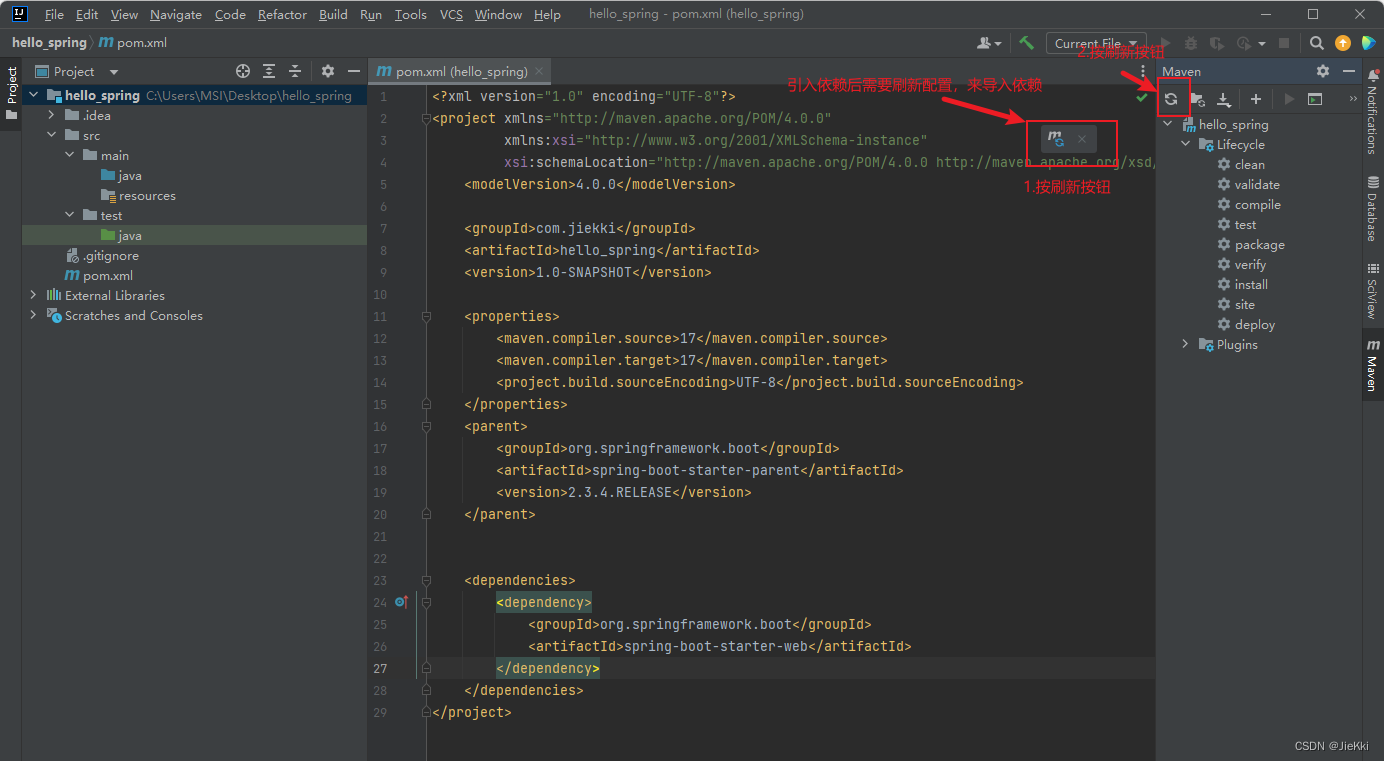Open Code With Me colorful icon
Viewport: 1384px width, 761px height.
point(1368,43)
